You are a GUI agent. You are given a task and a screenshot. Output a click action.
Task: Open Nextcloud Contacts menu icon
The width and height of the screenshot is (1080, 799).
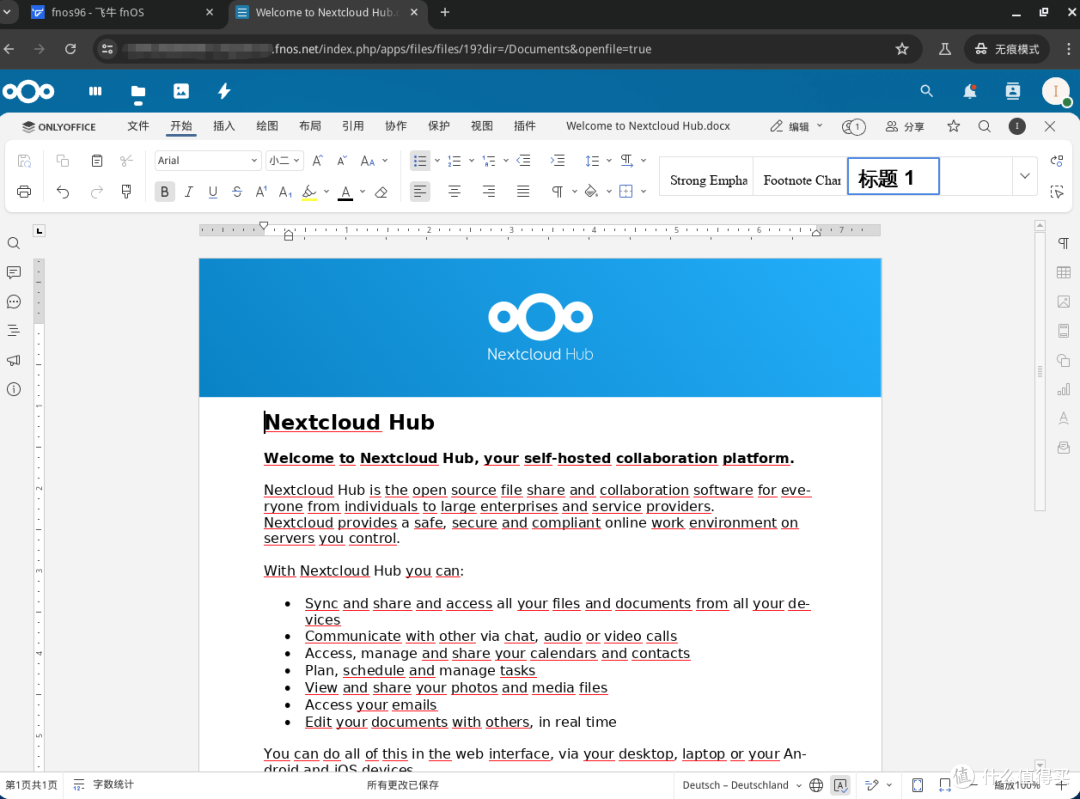(x=1012, y=91)
